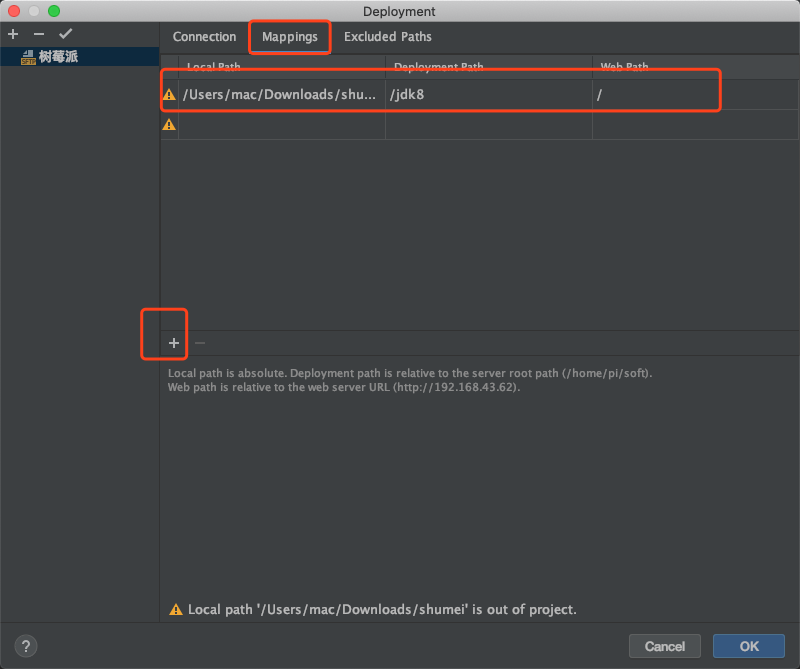
Task: Click the Deployment Path column header
Action: (x=489, y=67)
